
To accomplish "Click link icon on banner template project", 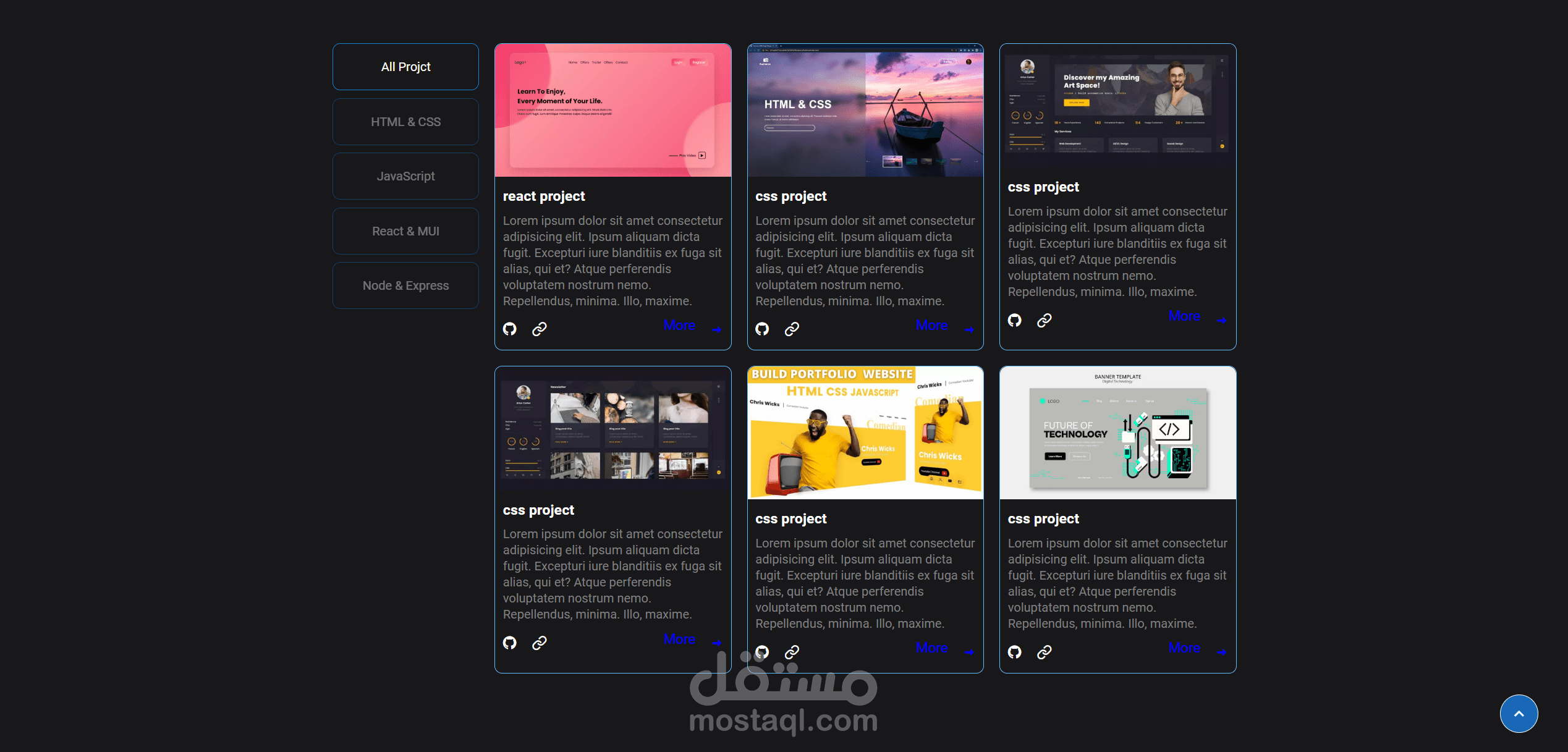I will [x=1044, y=652].
